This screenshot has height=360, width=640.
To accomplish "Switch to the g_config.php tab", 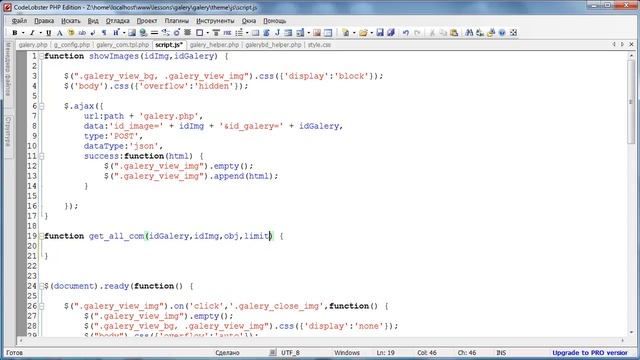I will click(72, 45).
